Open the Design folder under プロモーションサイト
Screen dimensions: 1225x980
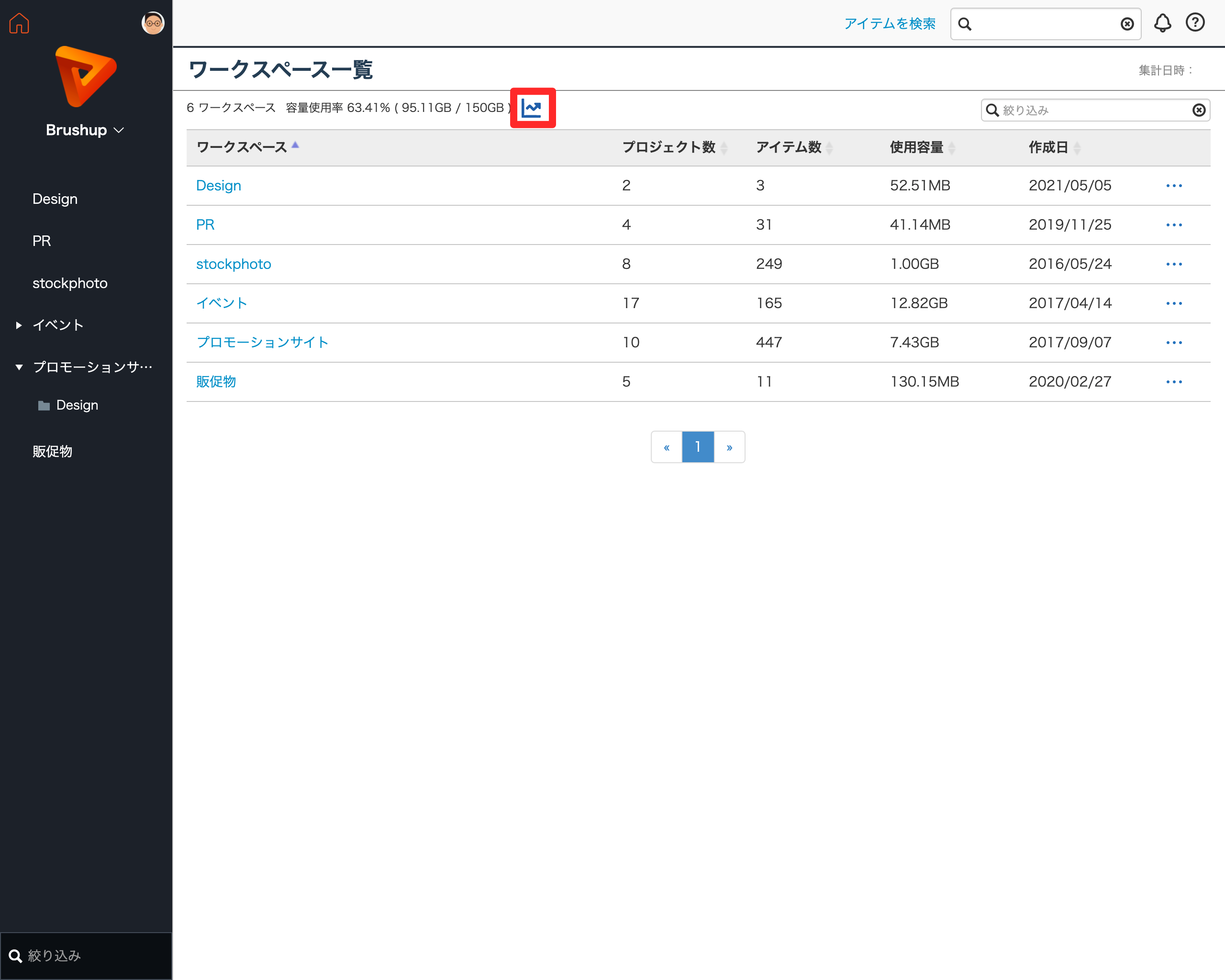pyautogui.click(x=77, y=405)
